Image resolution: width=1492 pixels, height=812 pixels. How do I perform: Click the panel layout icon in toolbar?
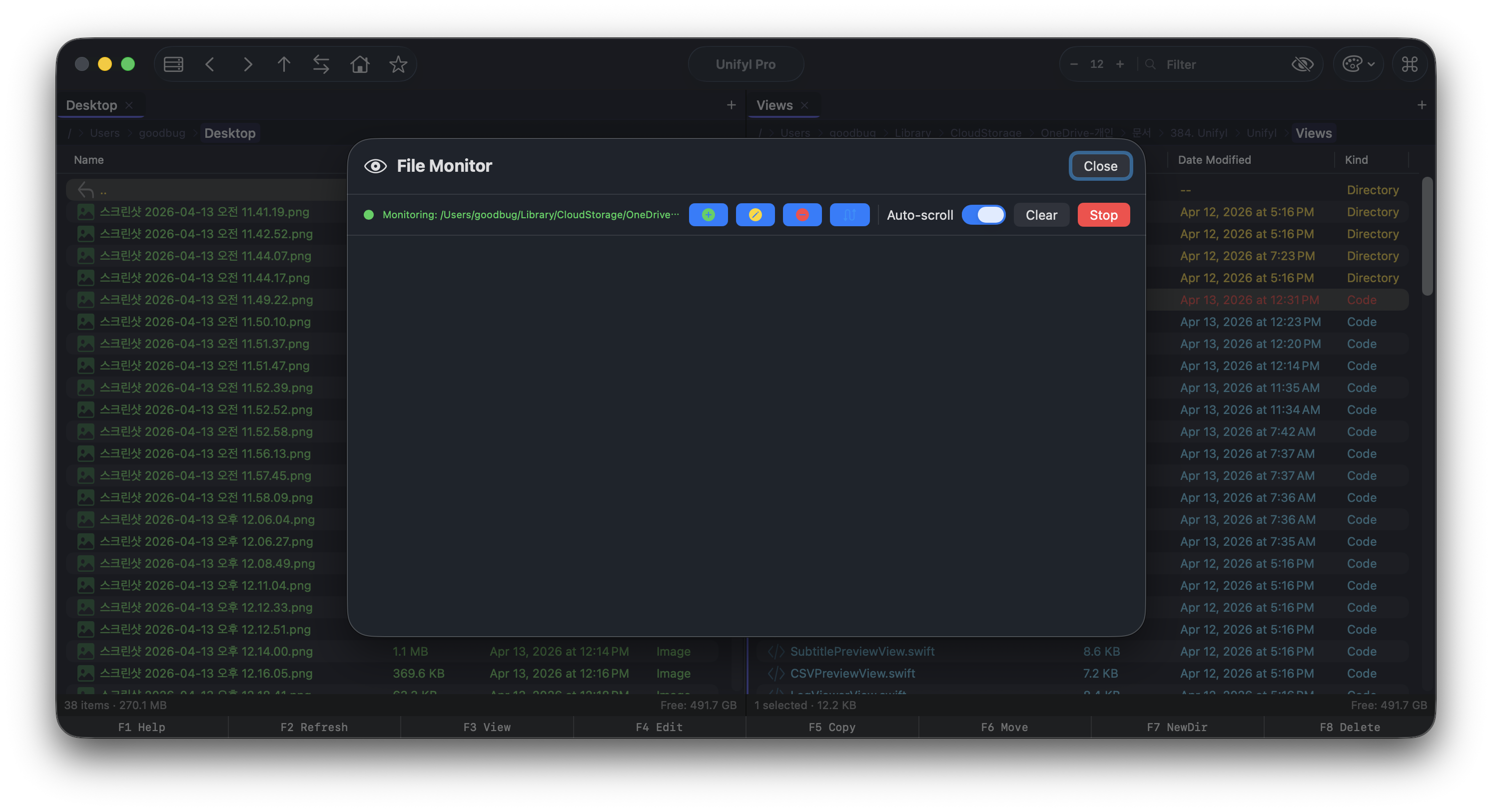173,64
